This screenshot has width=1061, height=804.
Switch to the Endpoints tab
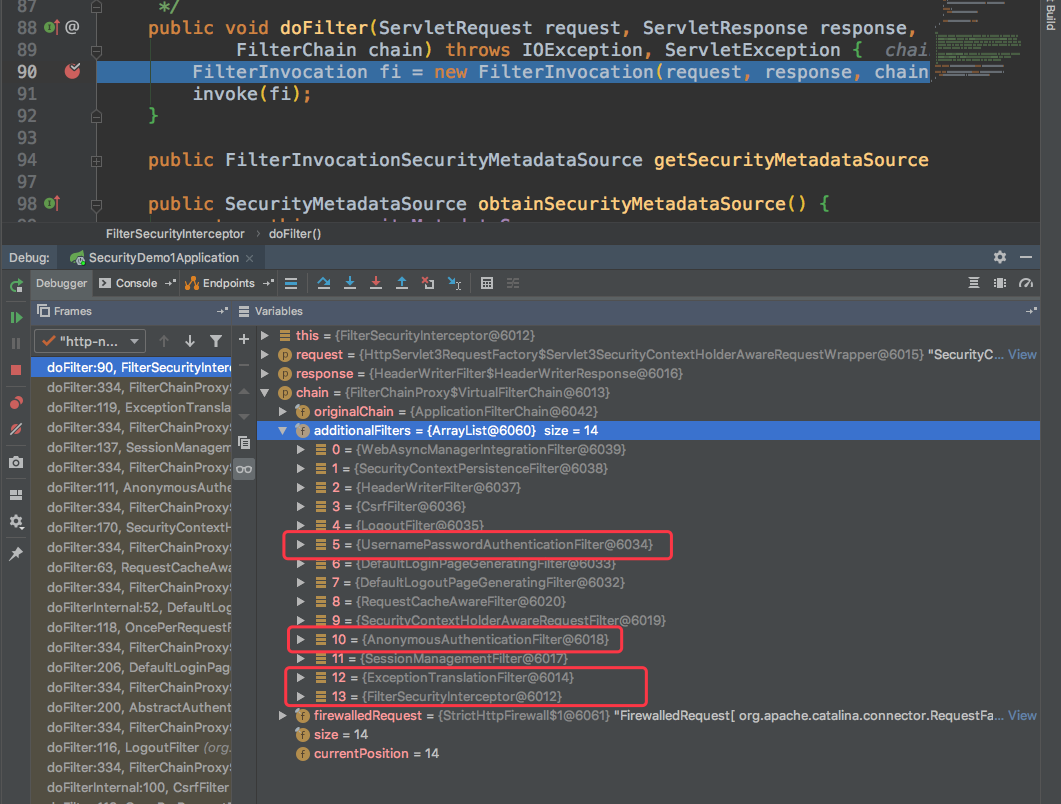[x=228, y=283]
